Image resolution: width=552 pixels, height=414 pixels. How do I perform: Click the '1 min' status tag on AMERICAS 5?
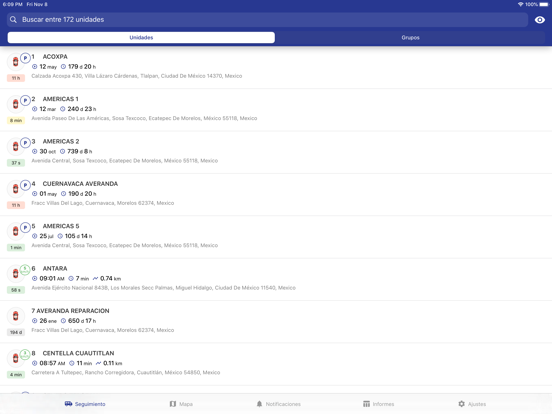16,247
